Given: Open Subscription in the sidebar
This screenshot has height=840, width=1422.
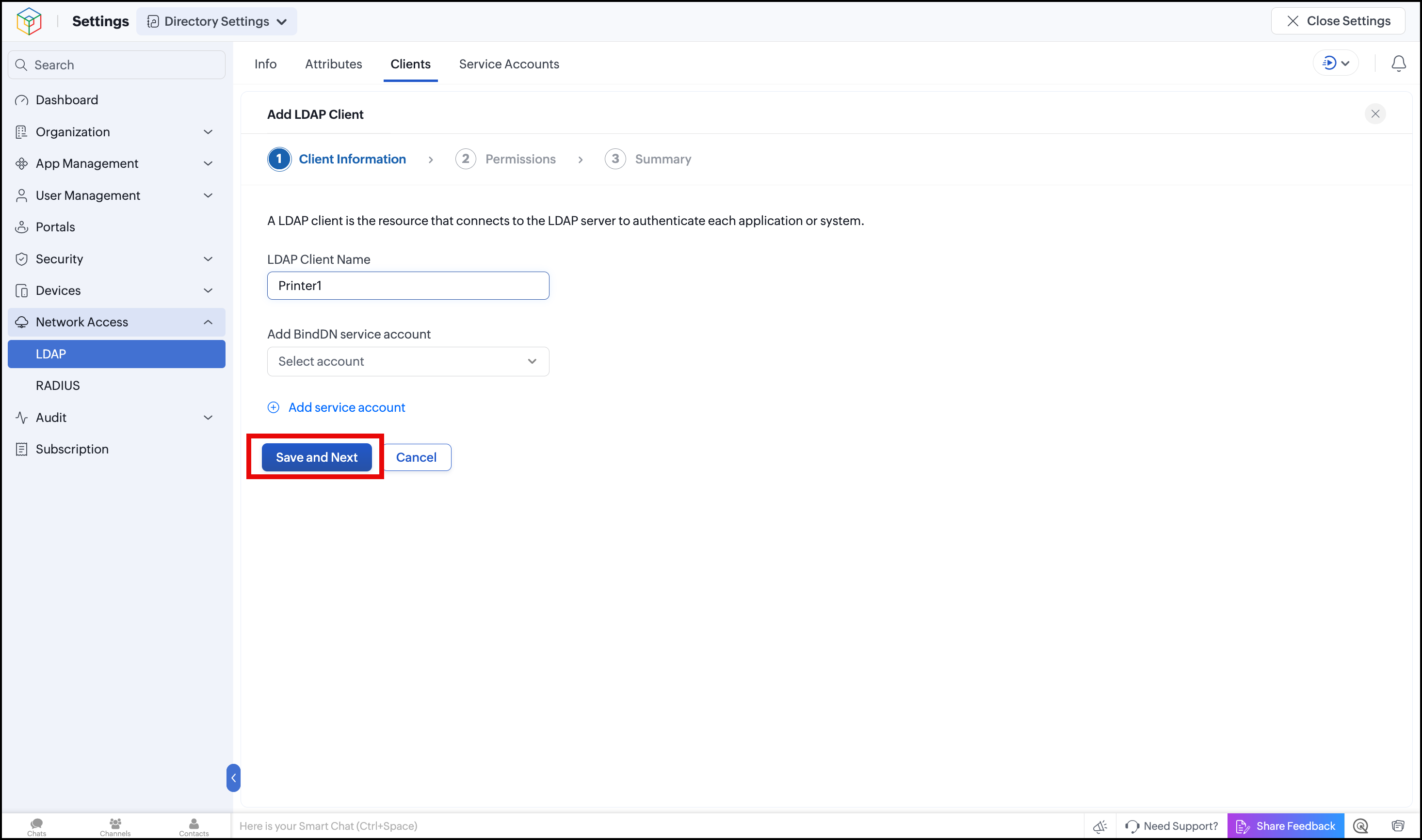Looking at the screenshot, I should click(x=72, y=449).
